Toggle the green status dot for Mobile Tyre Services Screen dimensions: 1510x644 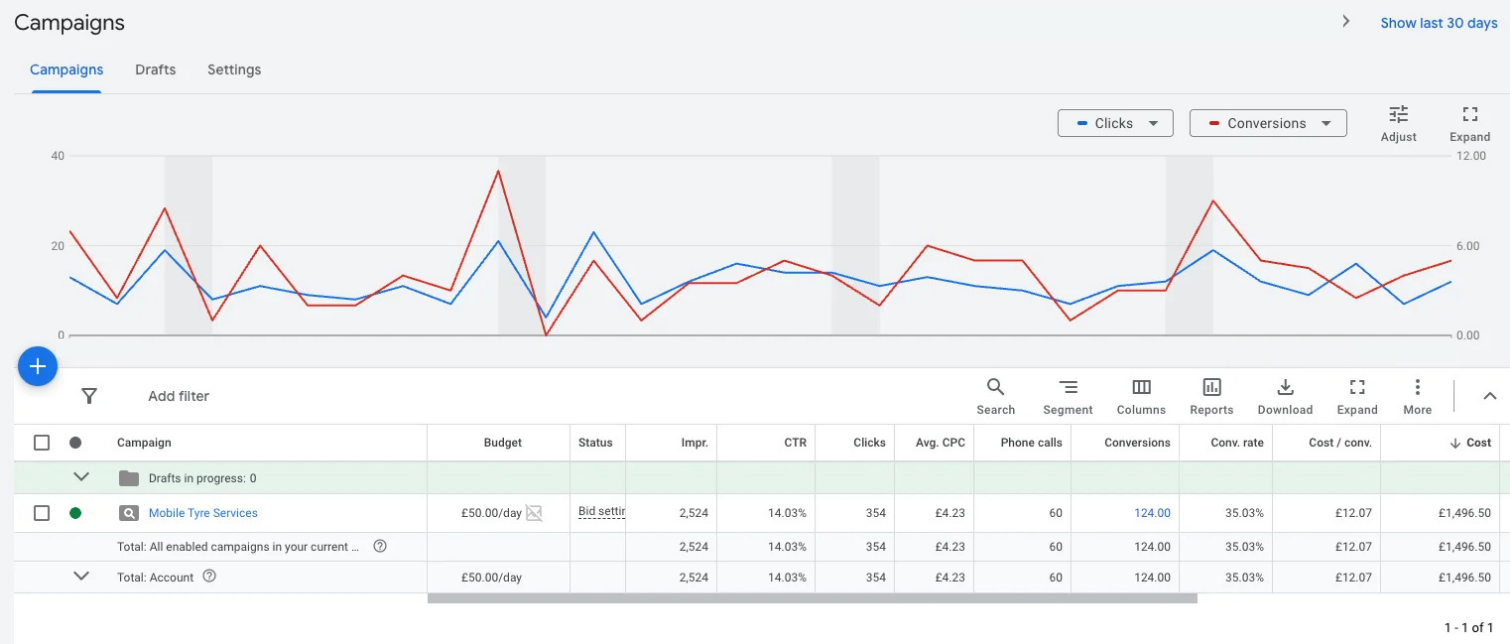pyautogui.click(x=75, y=513)
